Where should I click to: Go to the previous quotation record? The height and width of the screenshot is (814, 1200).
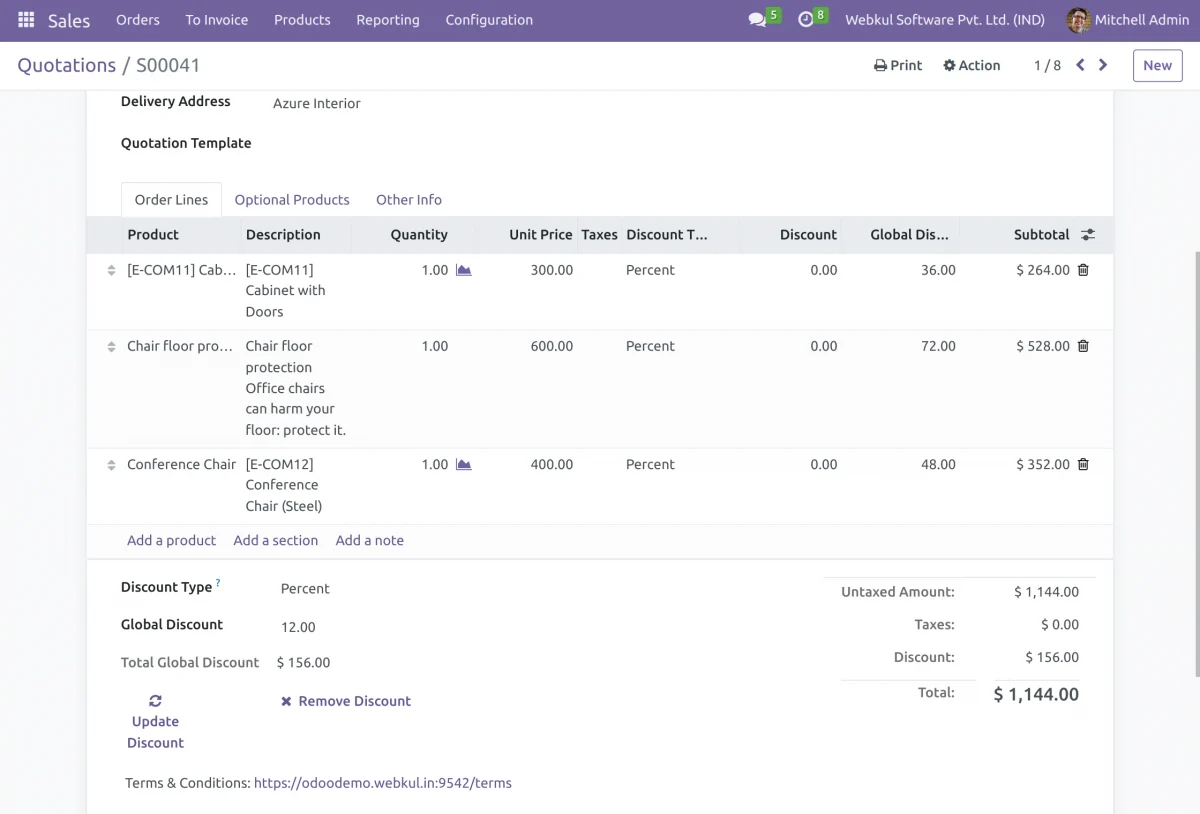click(x=1080, y=65)
